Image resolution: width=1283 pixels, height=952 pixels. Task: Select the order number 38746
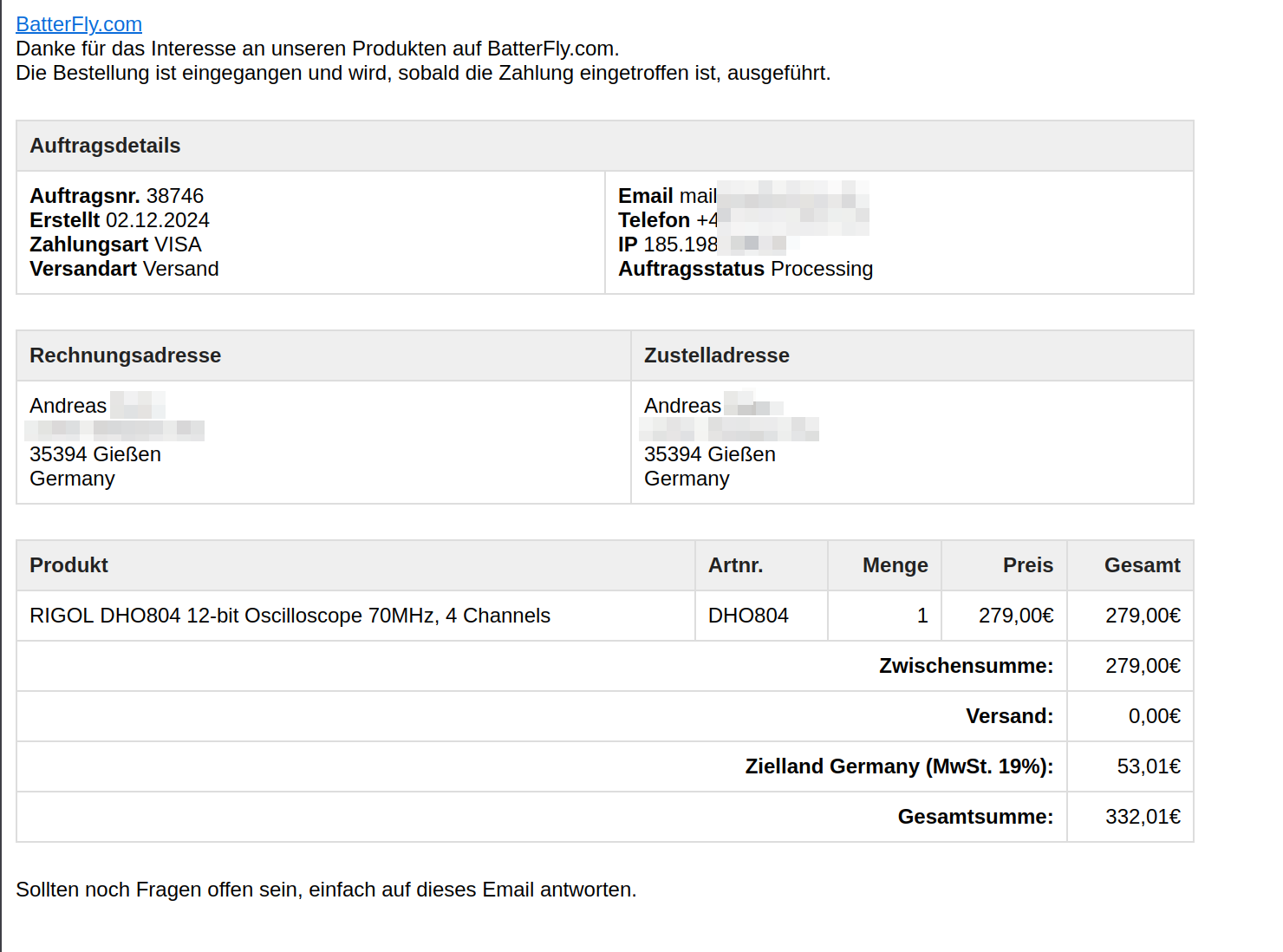(175, 196)
